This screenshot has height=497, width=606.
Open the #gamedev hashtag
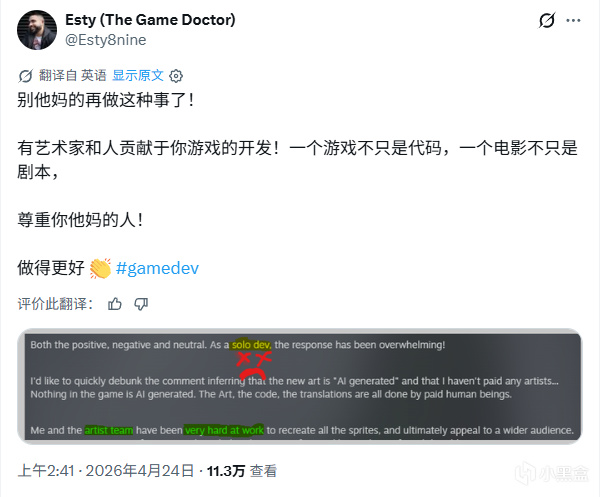[157, 268]
